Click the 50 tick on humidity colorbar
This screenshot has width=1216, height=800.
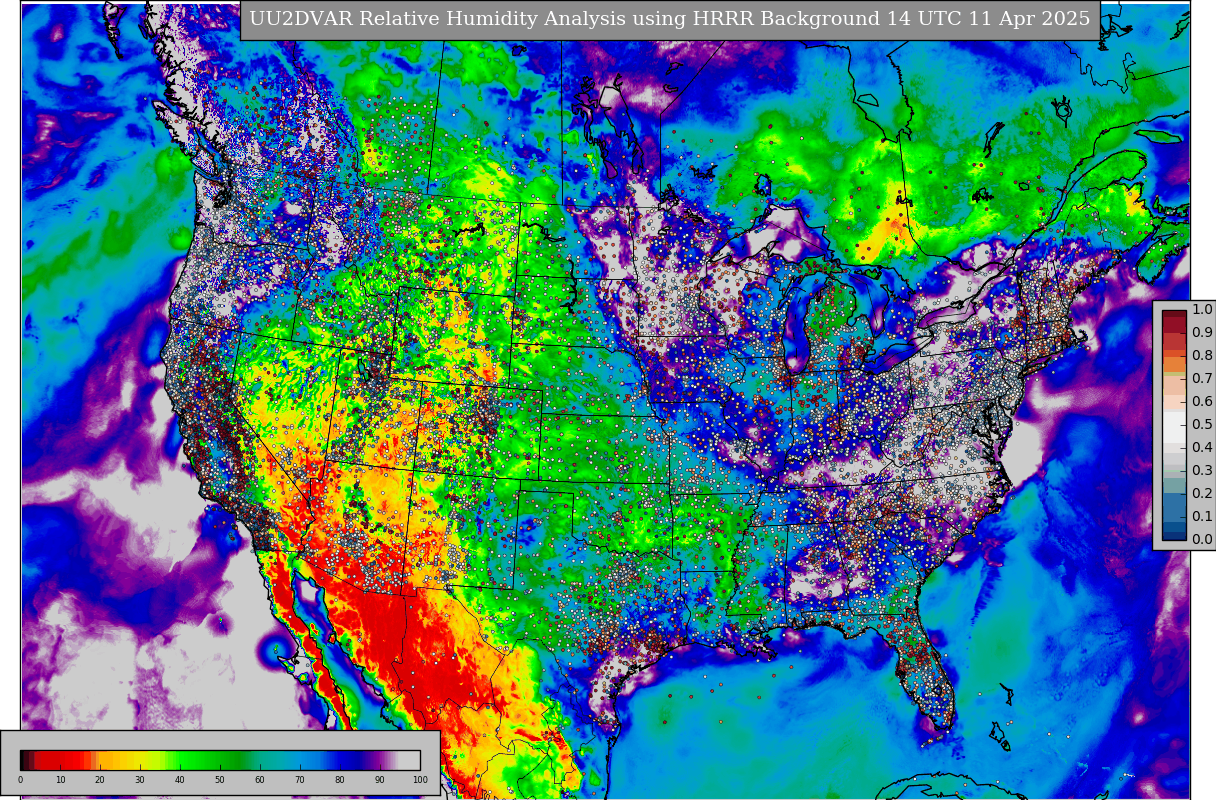coord(220,780)
